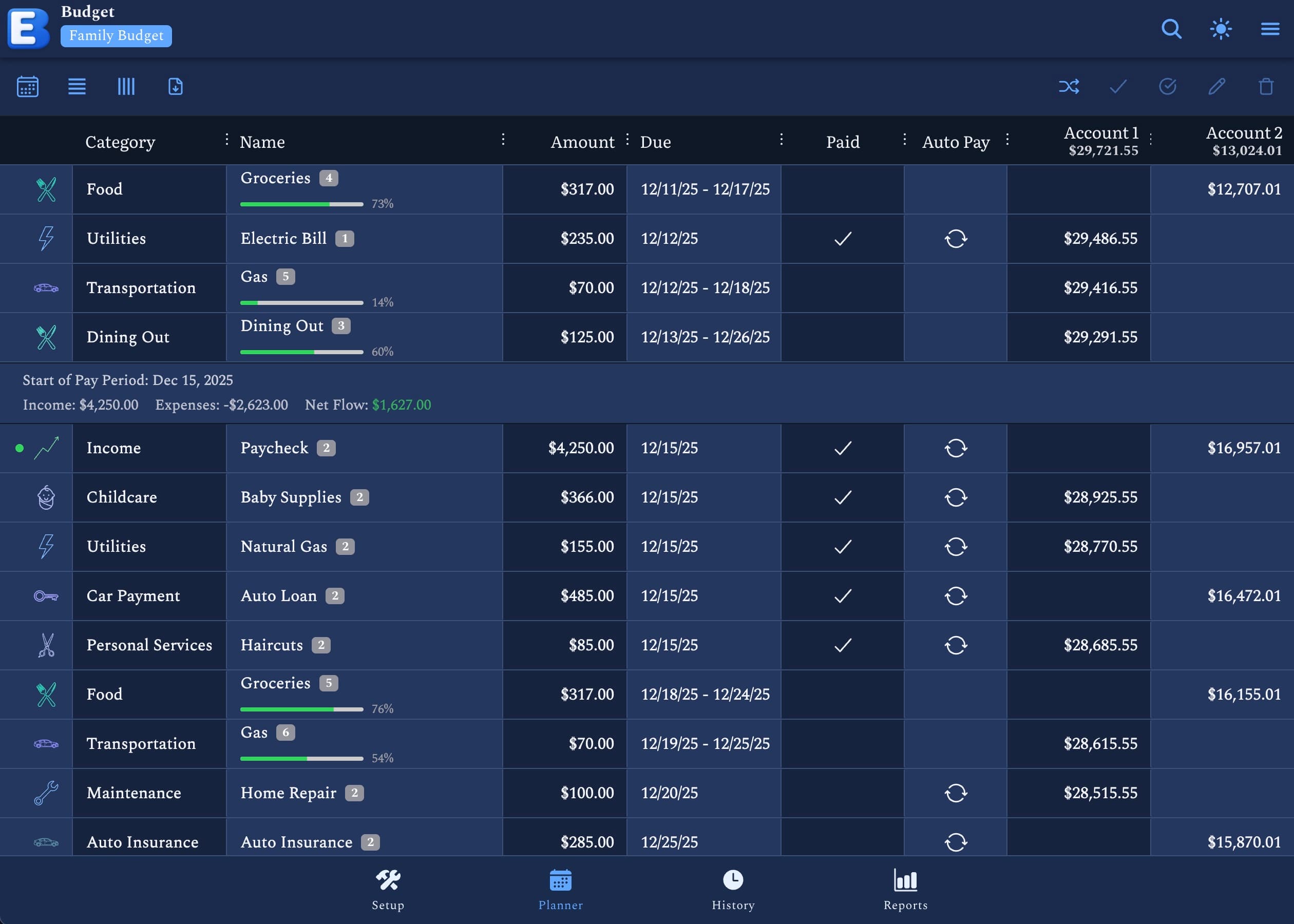Open the Category column options menu

[226, 140]
